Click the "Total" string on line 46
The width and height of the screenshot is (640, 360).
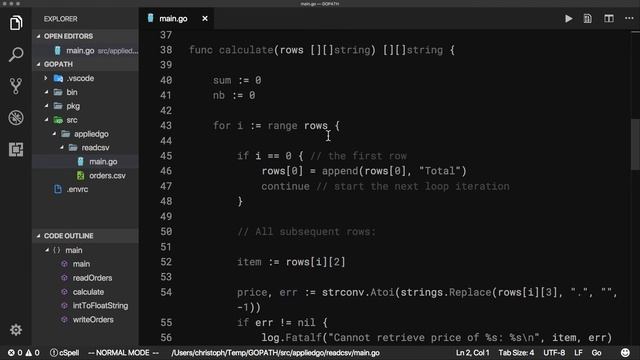pyautogui.click(x=440, y=171)
